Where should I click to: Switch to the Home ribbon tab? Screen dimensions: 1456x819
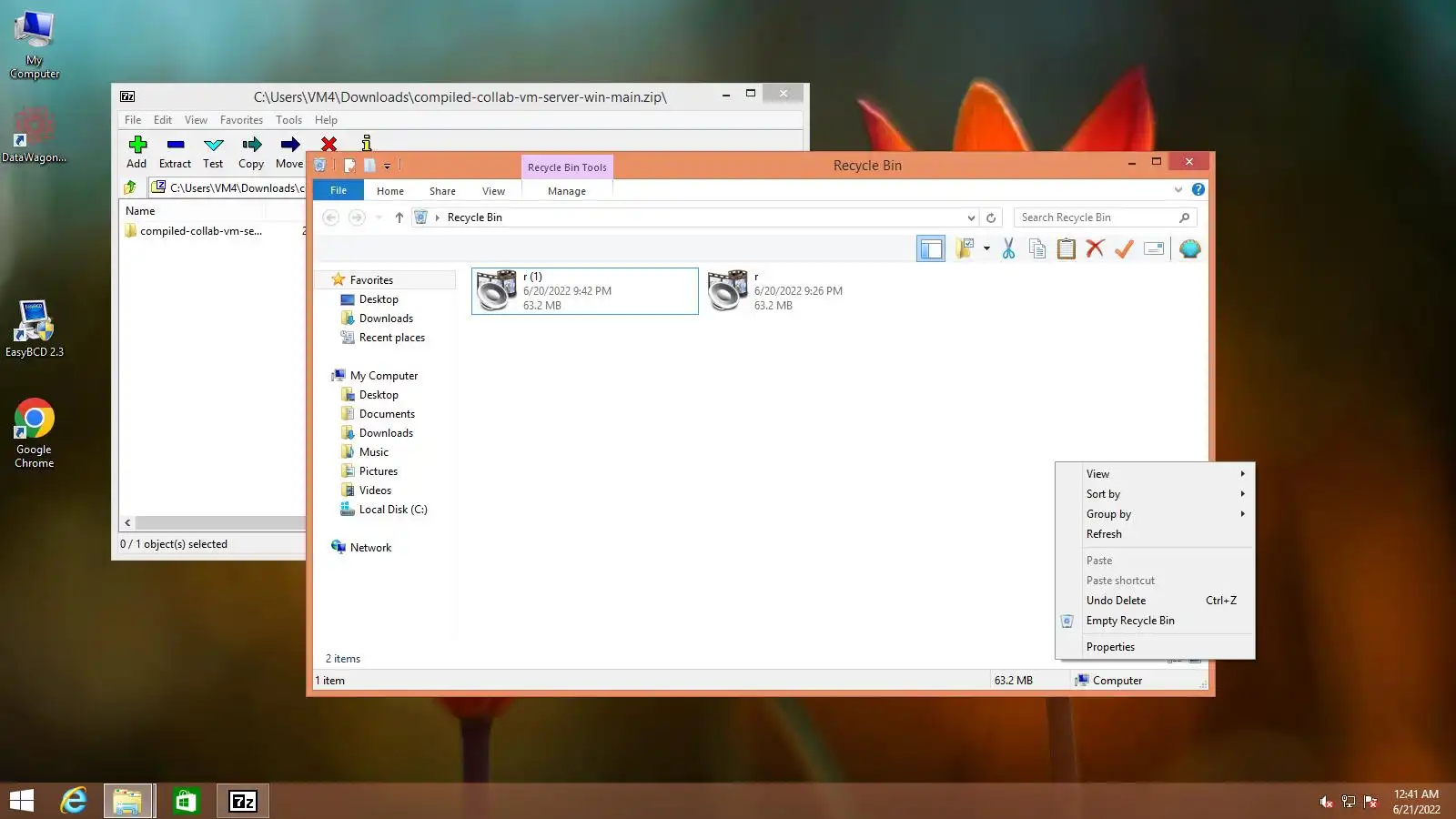tap(390, 191)
